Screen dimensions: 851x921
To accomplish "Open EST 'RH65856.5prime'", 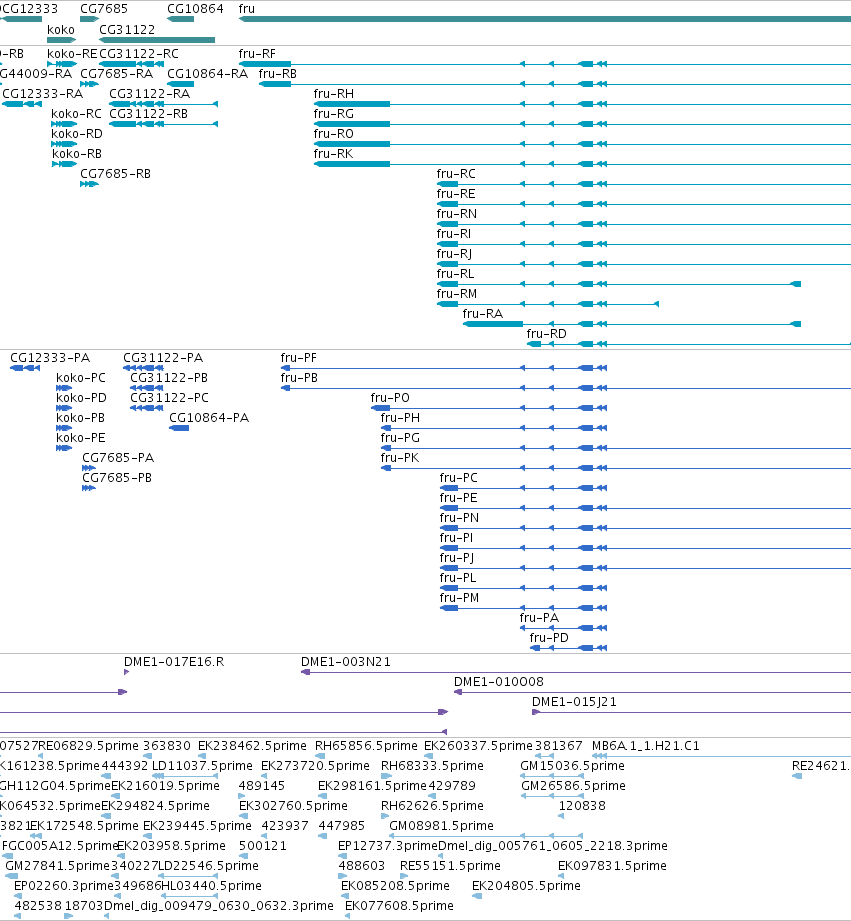I will tap(366, 746).
